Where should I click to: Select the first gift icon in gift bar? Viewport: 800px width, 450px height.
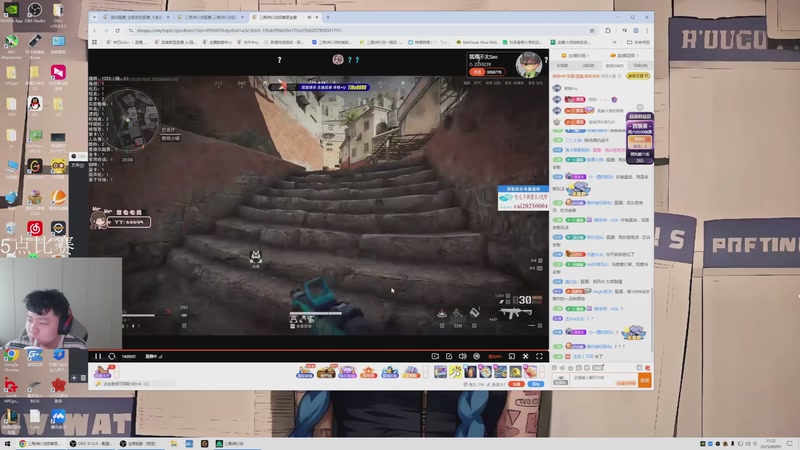click(305, 371)
